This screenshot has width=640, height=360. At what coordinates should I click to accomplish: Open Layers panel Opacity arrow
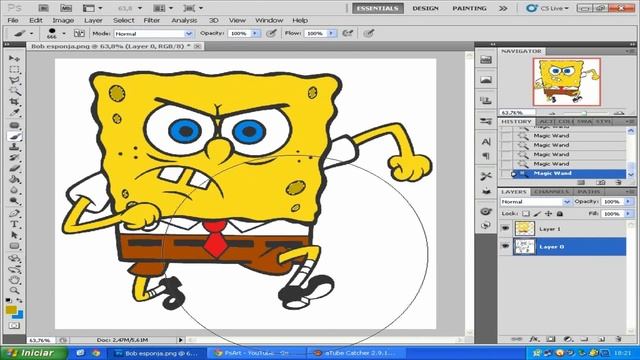click(628, 202)
